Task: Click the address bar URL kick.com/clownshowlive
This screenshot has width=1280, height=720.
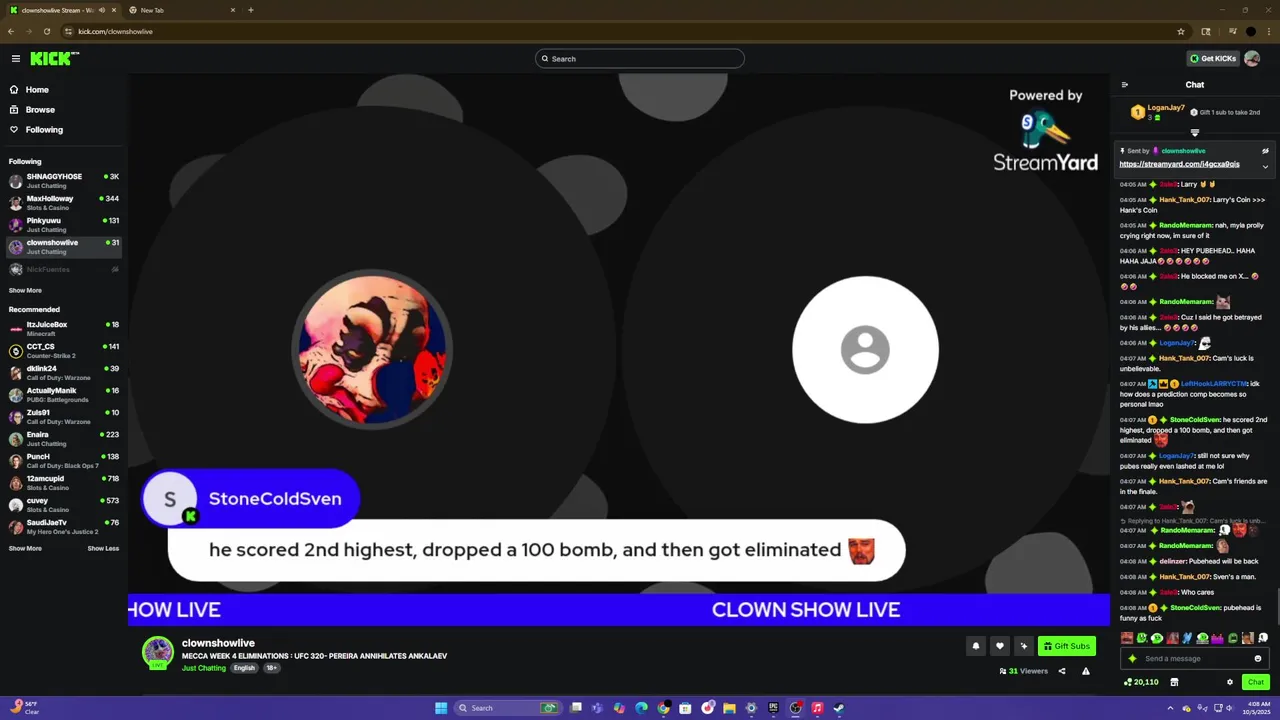Action: (x=115, y=31)
